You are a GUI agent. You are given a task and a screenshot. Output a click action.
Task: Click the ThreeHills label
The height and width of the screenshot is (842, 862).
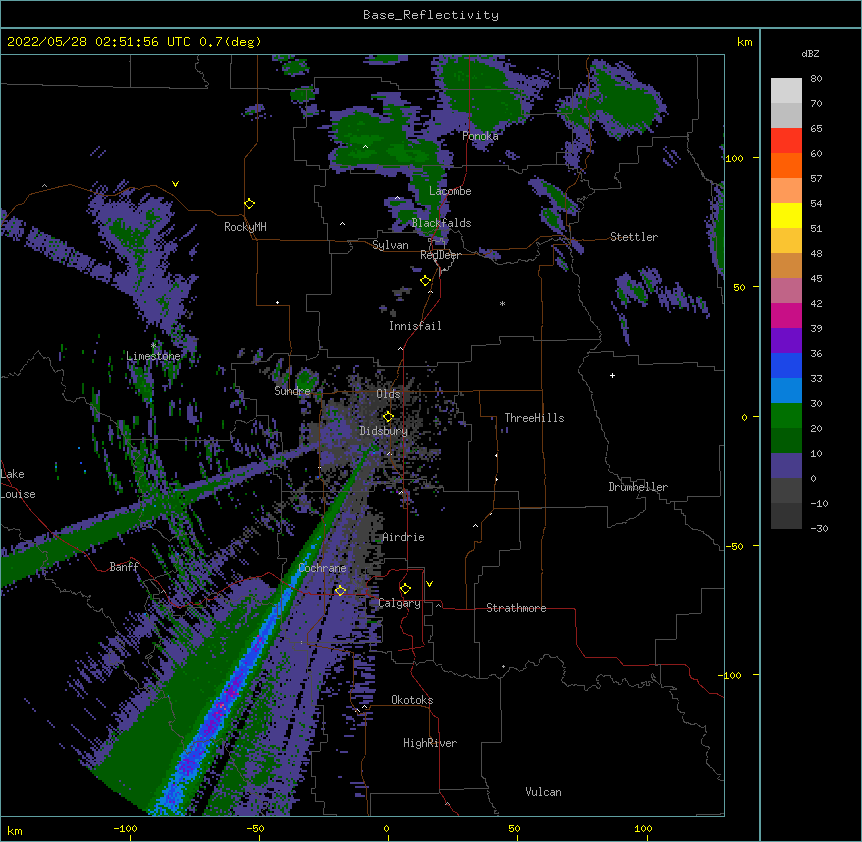point(534,418)
